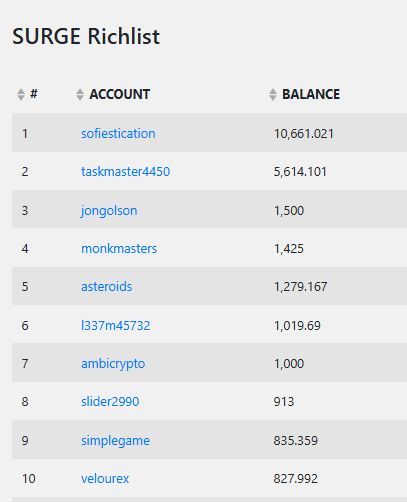The image size is (407, 502).
Task: Sort by balance arrows icon
Action: coord(273,95)
